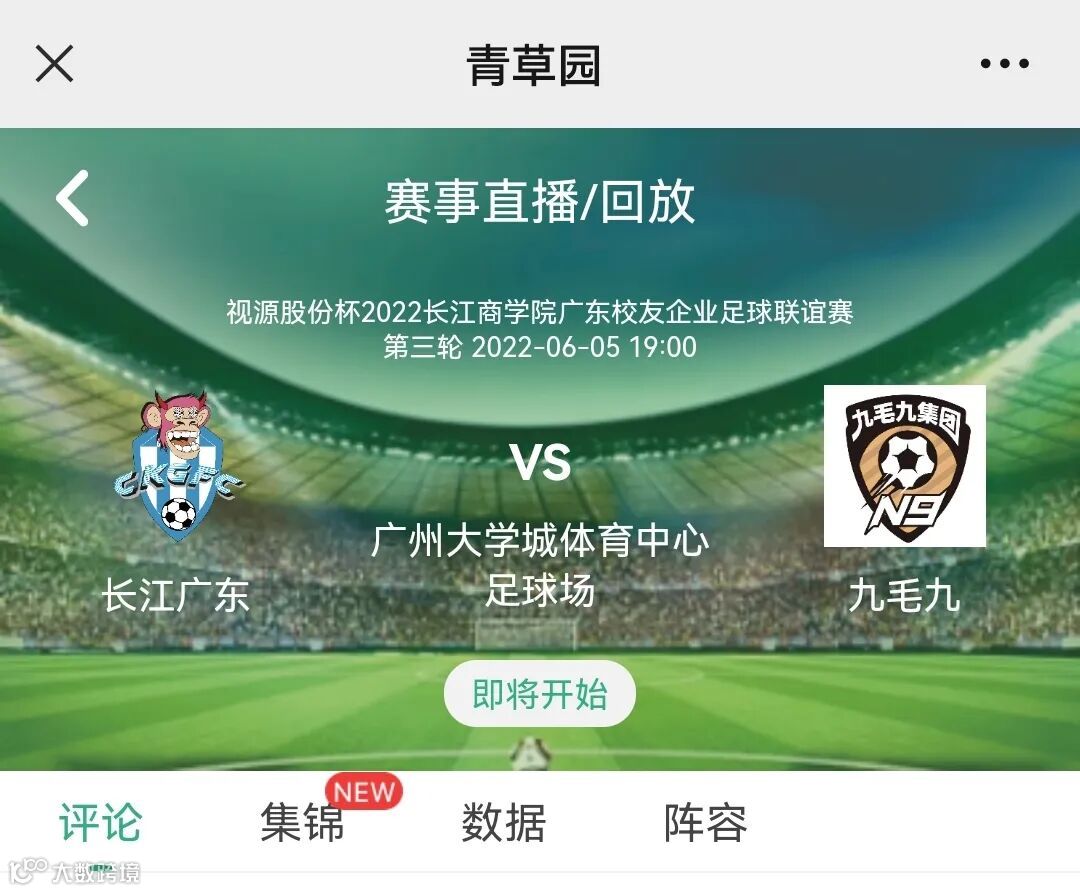Open the 集锦 highlights tab
This screenshot has width=1080, height=892.
(x=302, y=822)
